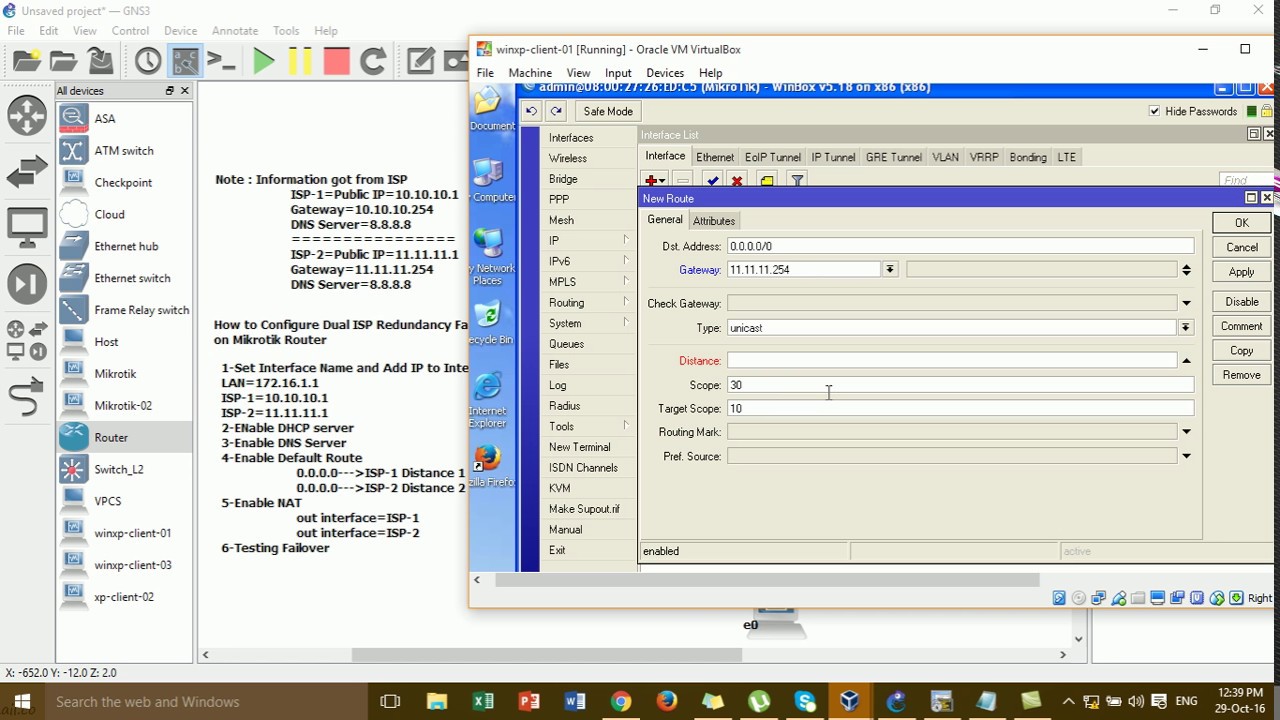Switch to Attributes tab in New Route
The image size is (1280, 720).
click(714, 221)
